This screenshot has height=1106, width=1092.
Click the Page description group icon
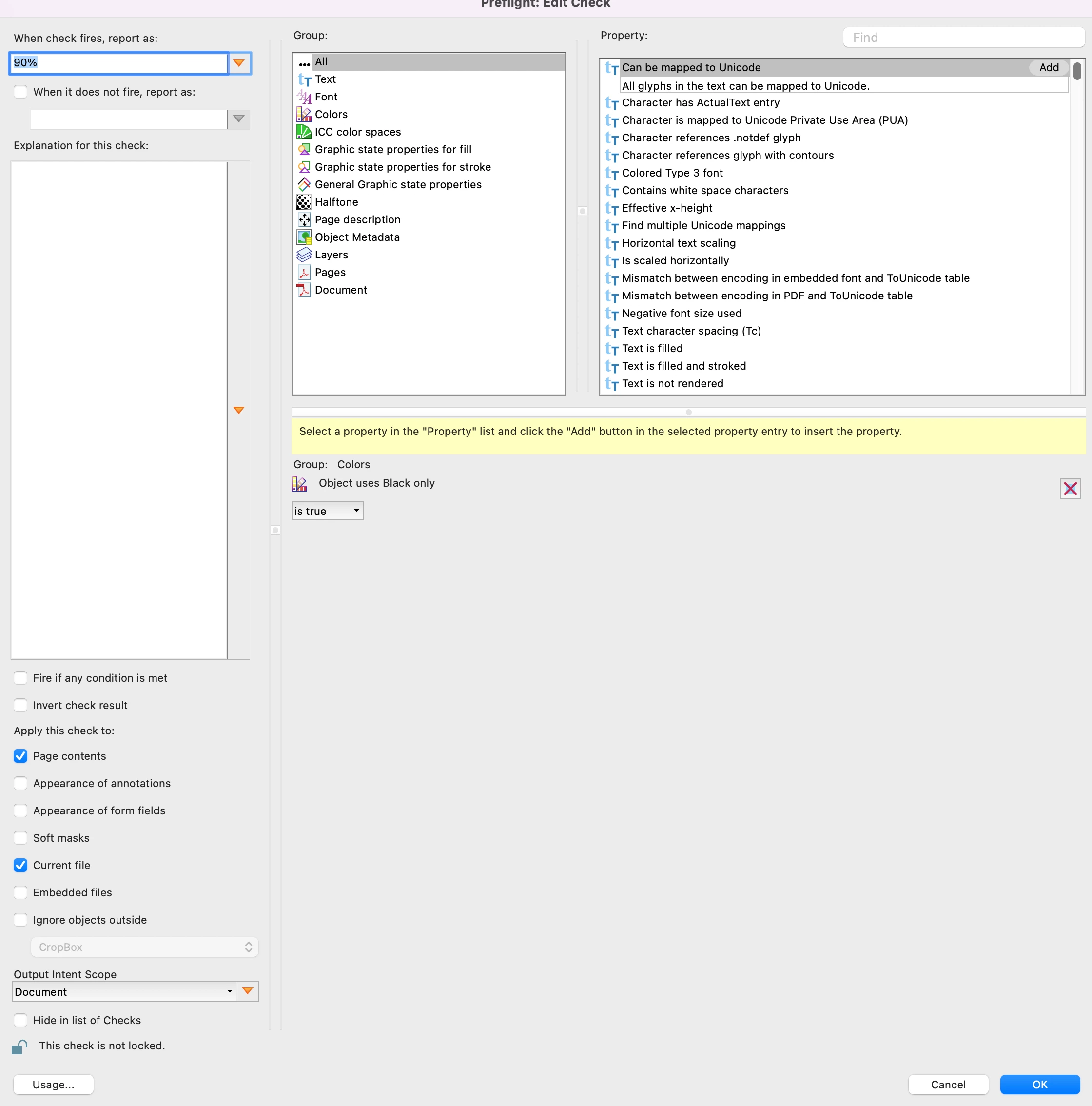click(304, 220)
